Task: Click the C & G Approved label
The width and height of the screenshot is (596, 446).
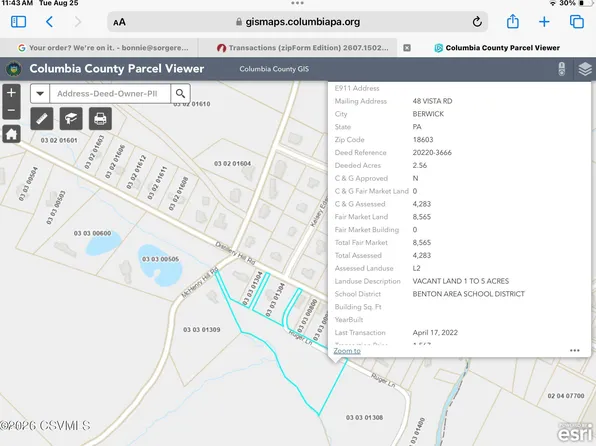Action: (x=361, y=178)
